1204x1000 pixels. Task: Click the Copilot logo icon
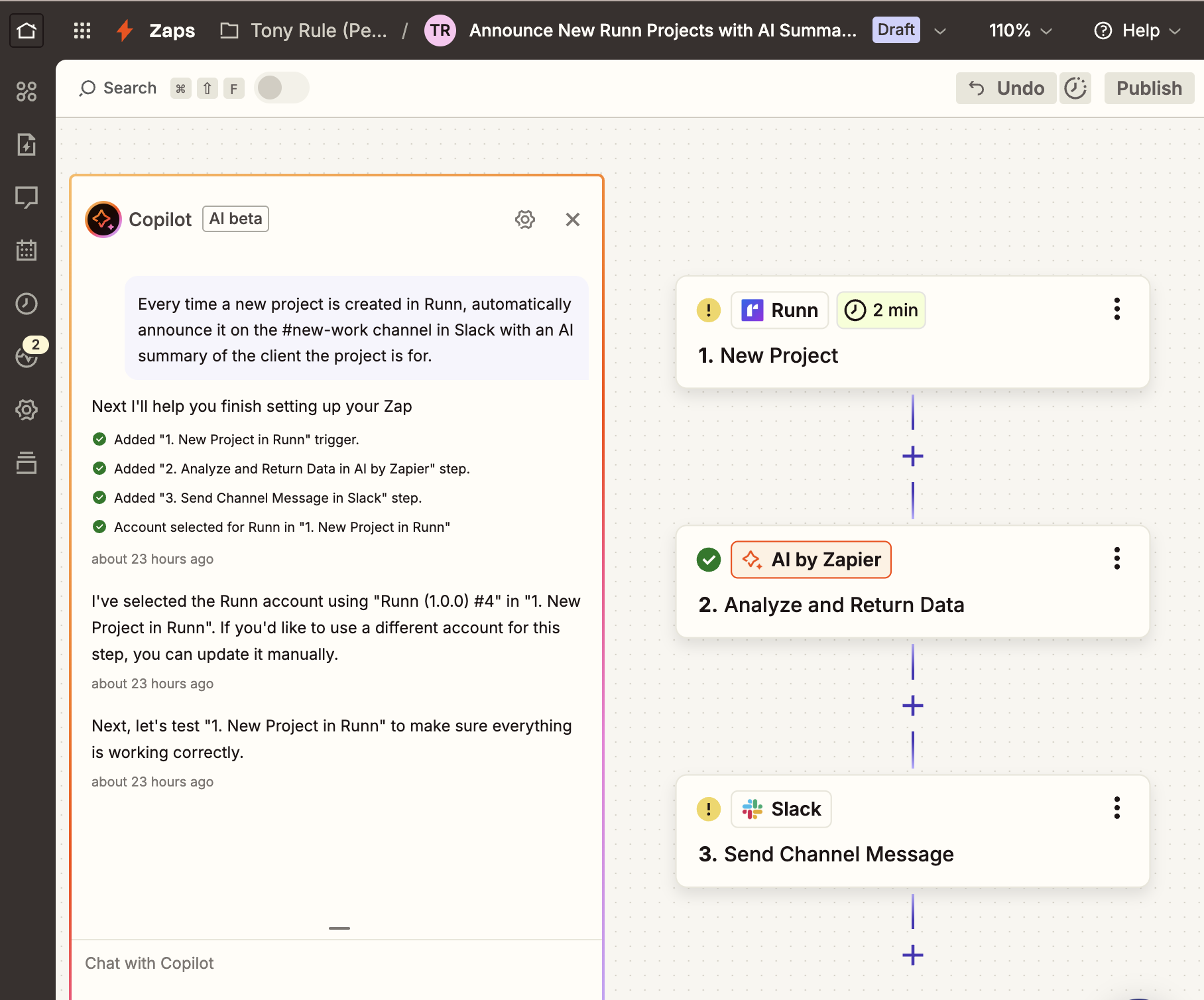(x=103, y=219)
